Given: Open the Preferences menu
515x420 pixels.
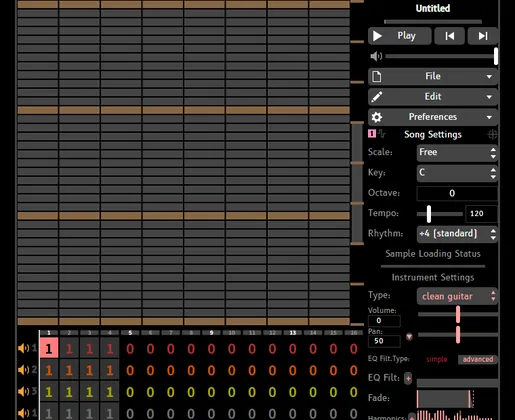Looking at the screenshot, I should pos(433,117).
